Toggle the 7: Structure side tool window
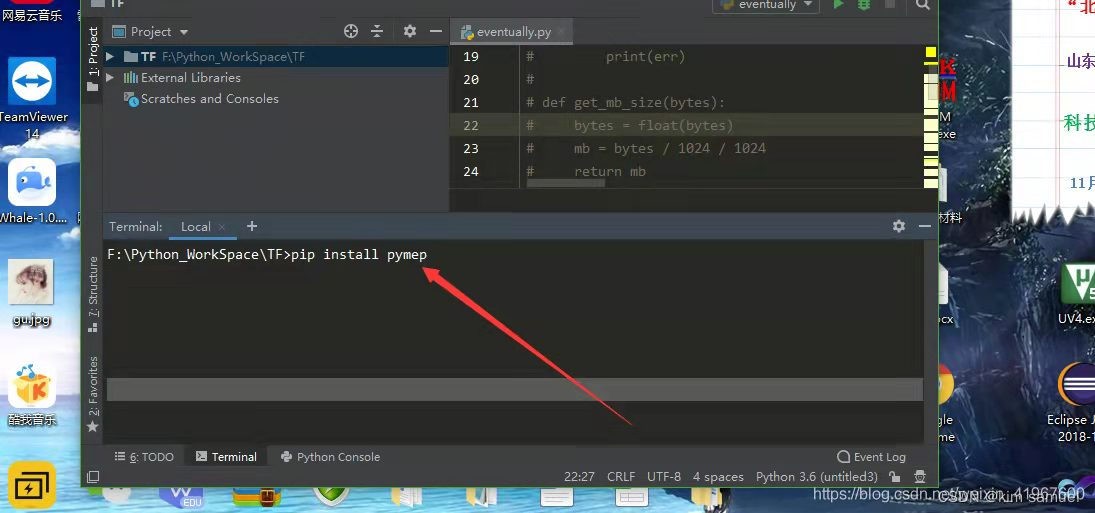1095x513 pixels. click(x=93, y=294)
